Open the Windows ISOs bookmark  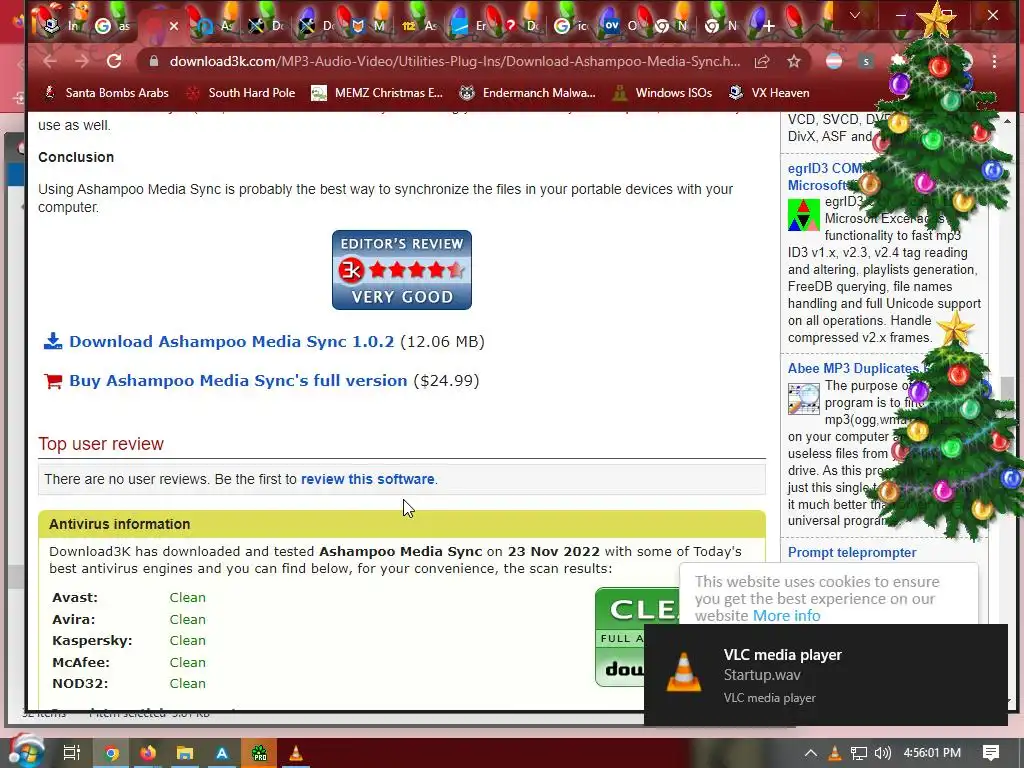(x=662, y=93)
